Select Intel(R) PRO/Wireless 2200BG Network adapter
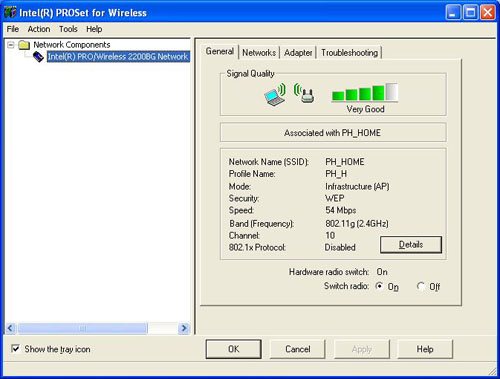The width and height of the screenshot is (500, 379). 118,57
